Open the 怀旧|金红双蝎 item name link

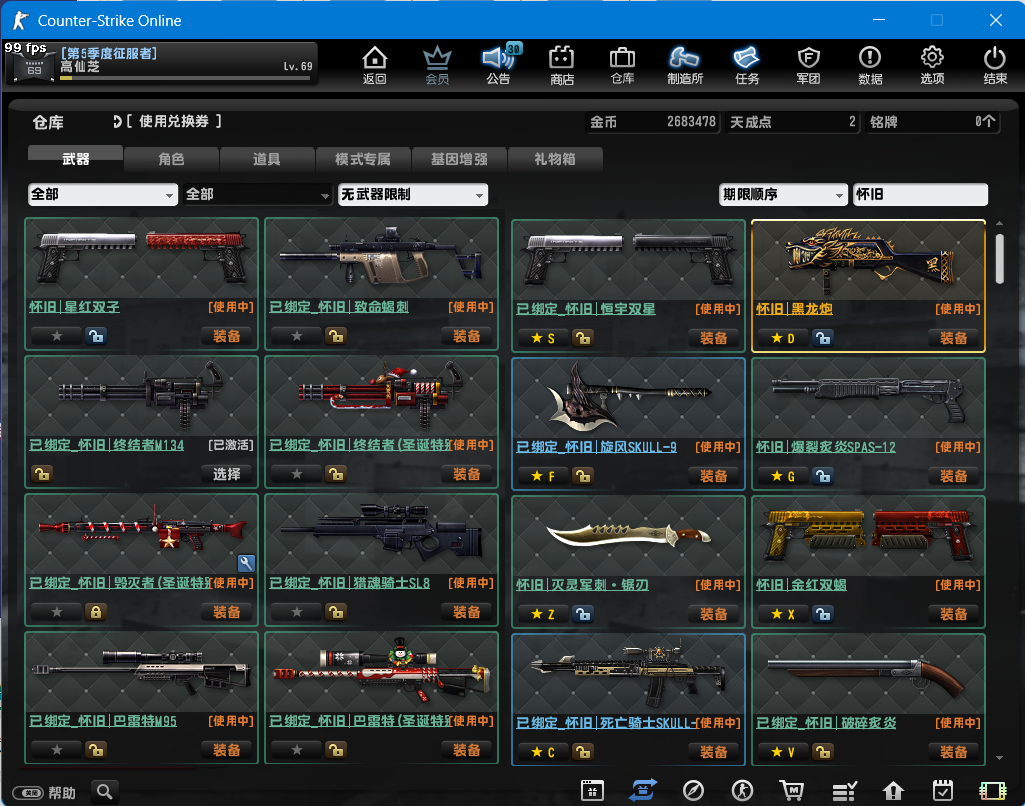point(801,584)
